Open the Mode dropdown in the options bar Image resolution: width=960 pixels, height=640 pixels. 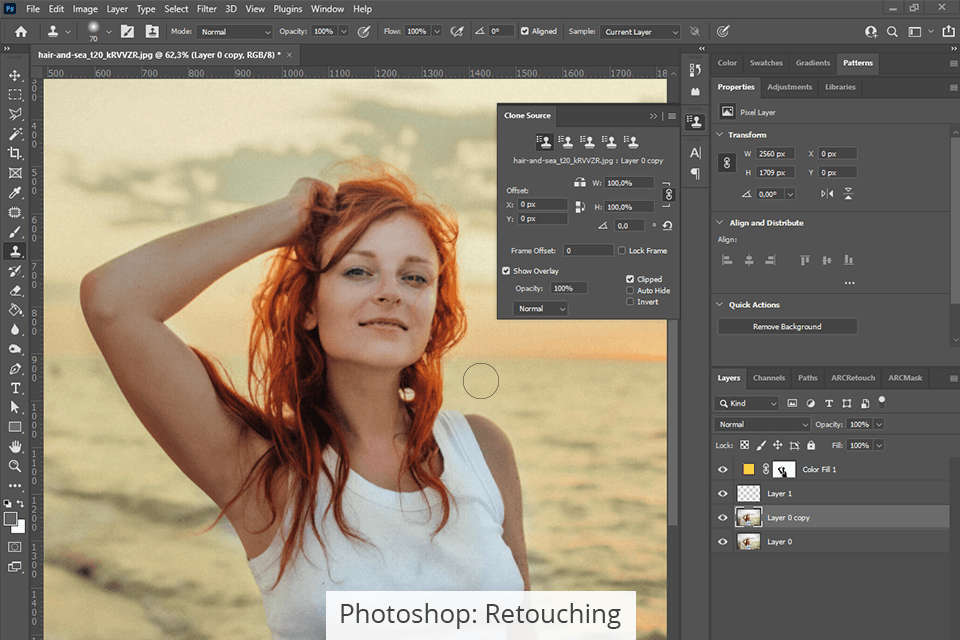pyautogui.click(x=234, y=32)
